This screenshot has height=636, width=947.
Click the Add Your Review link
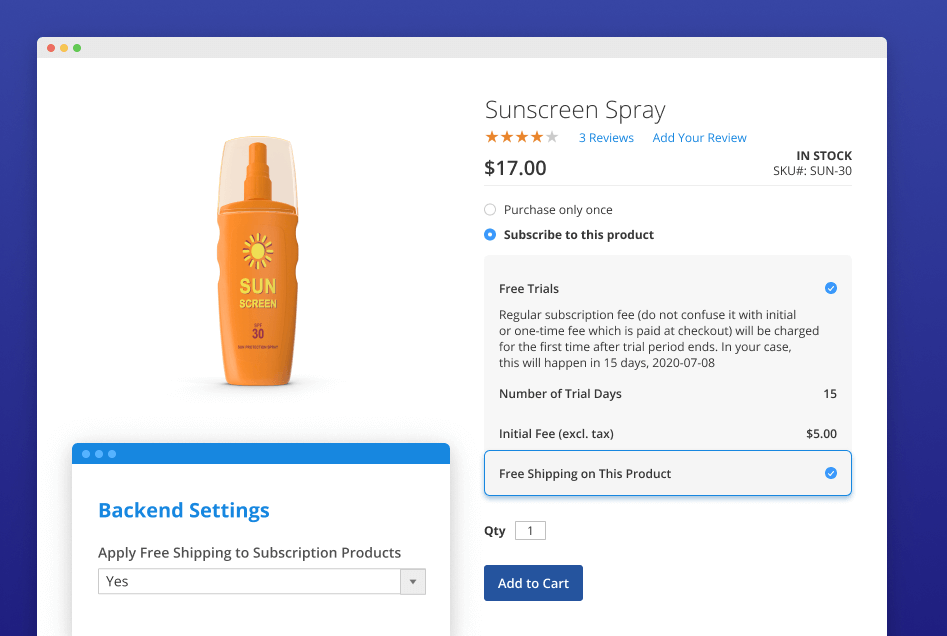point(699,138)
